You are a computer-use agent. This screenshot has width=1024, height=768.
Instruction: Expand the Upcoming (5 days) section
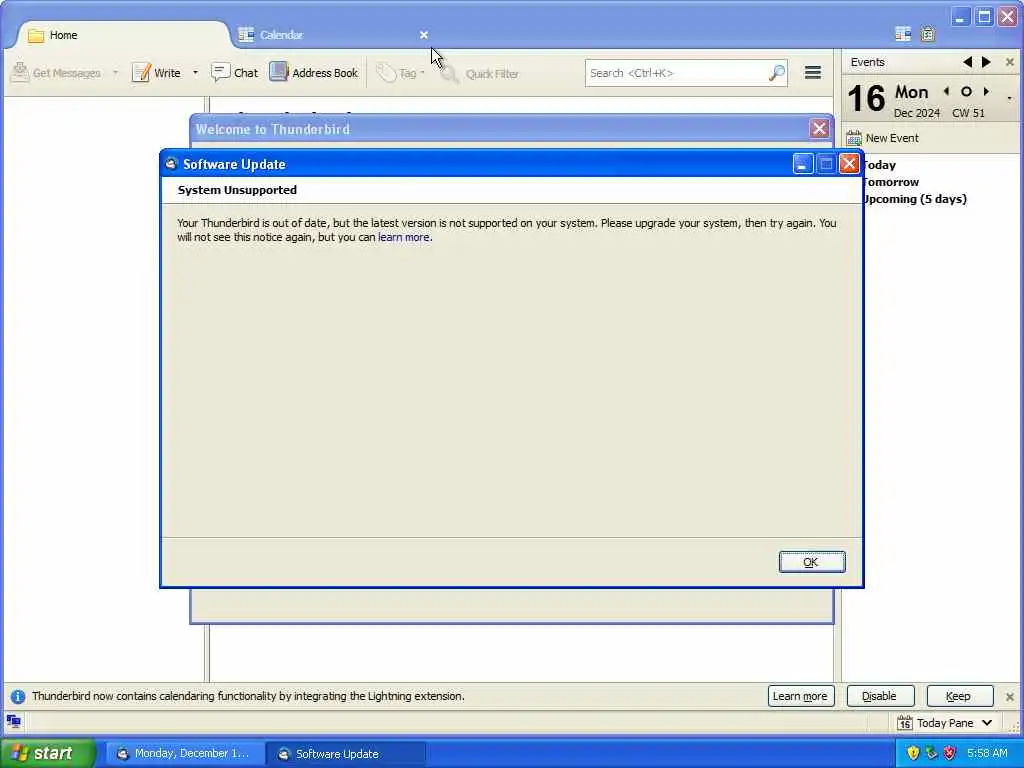point(914,199)
